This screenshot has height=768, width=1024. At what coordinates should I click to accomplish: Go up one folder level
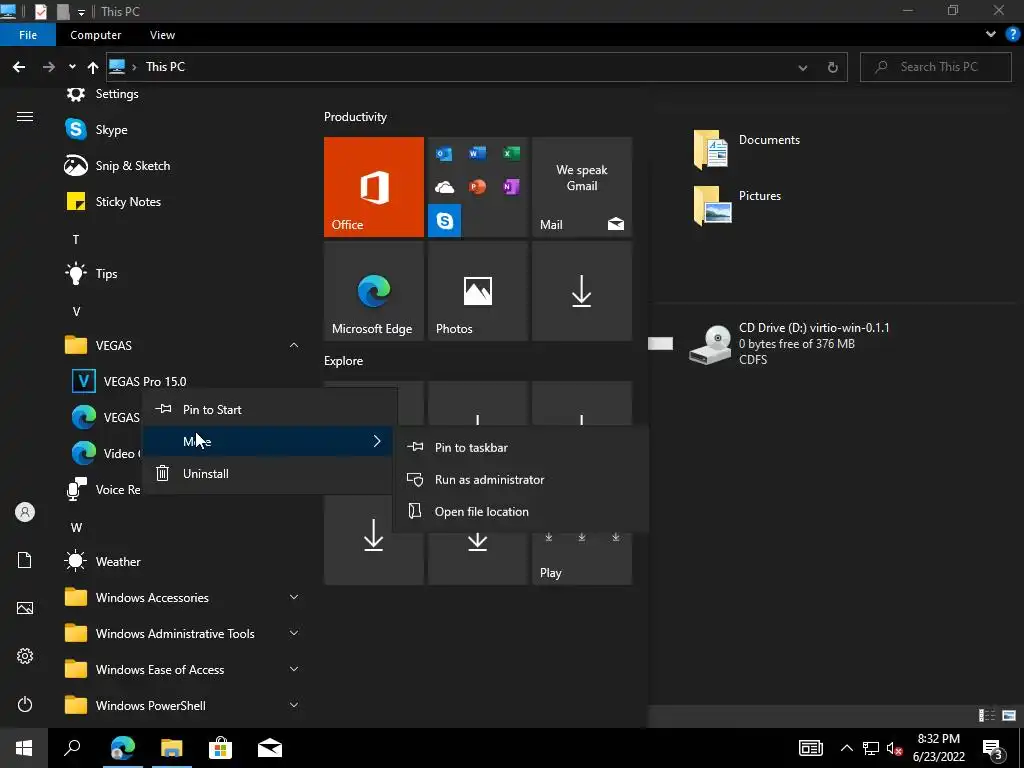[x=93, y=67]
